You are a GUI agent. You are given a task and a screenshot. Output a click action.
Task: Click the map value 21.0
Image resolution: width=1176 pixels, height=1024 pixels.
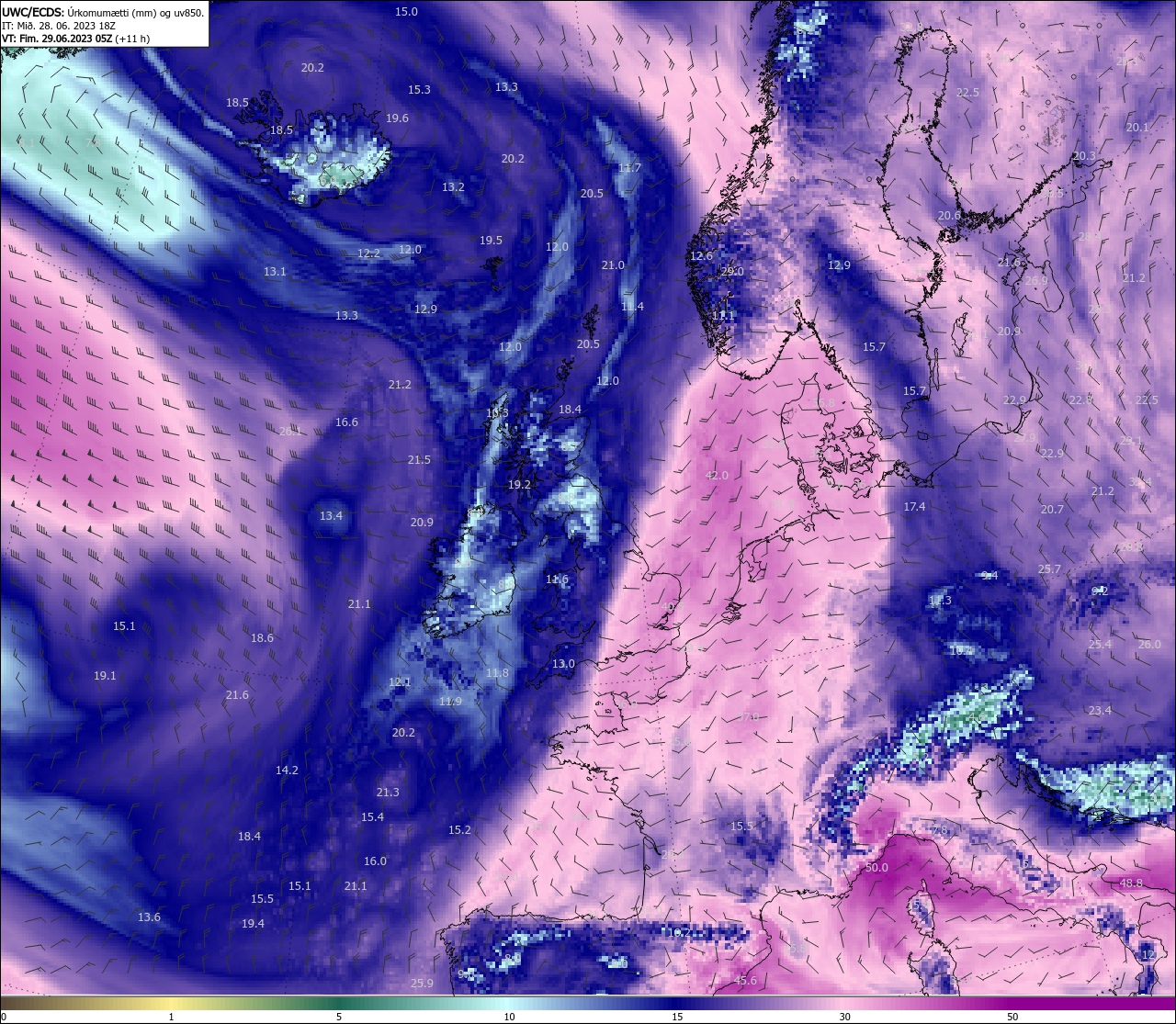coord(613,265)
